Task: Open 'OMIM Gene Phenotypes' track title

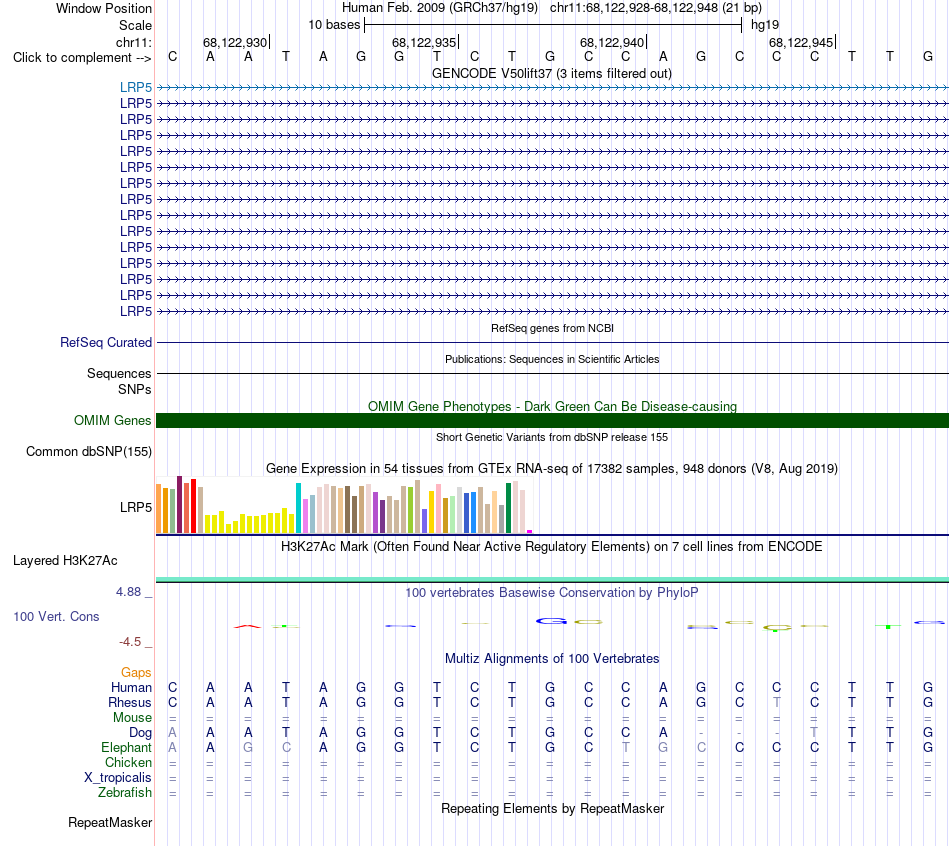Action: coord(552,406)
